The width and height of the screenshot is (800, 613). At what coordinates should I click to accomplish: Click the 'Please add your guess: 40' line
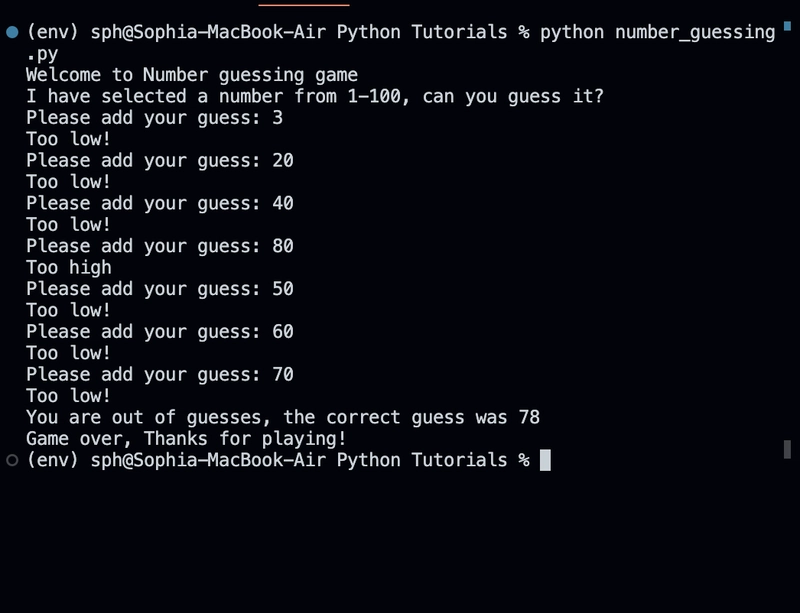click(x=160, y=204)
